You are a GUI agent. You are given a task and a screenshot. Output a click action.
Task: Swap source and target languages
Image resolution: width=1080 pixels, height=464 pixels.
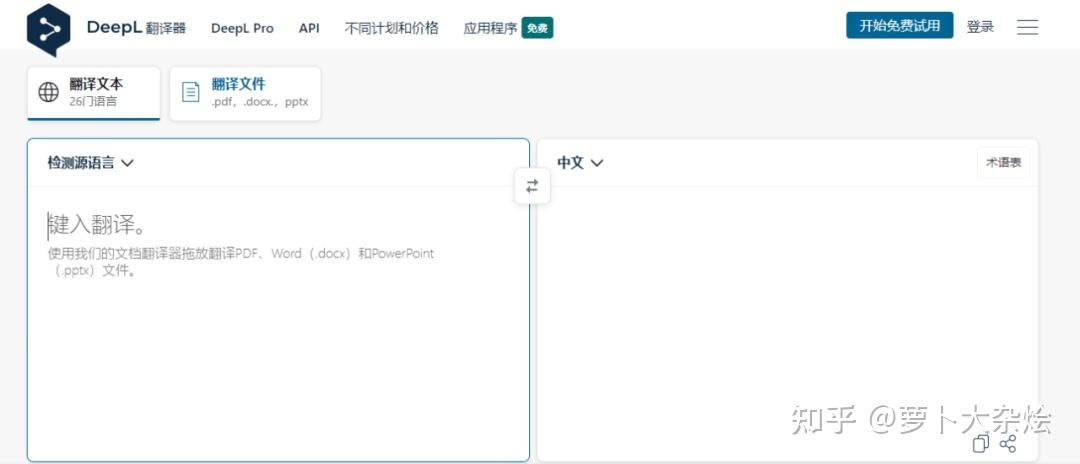(x=532, y=186)
